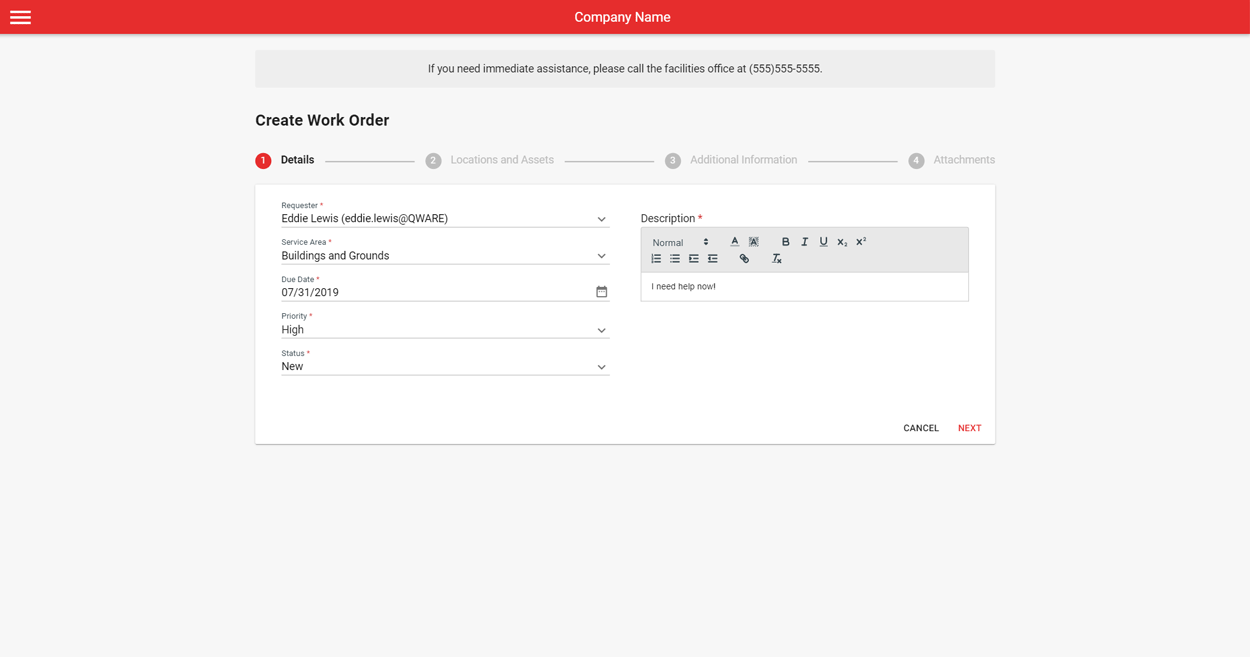Image resolution: width=1250 pixels, height=657 pixels.
Task: Click the NEXT button
Action: pyautogui.click(x=969, y=427)
